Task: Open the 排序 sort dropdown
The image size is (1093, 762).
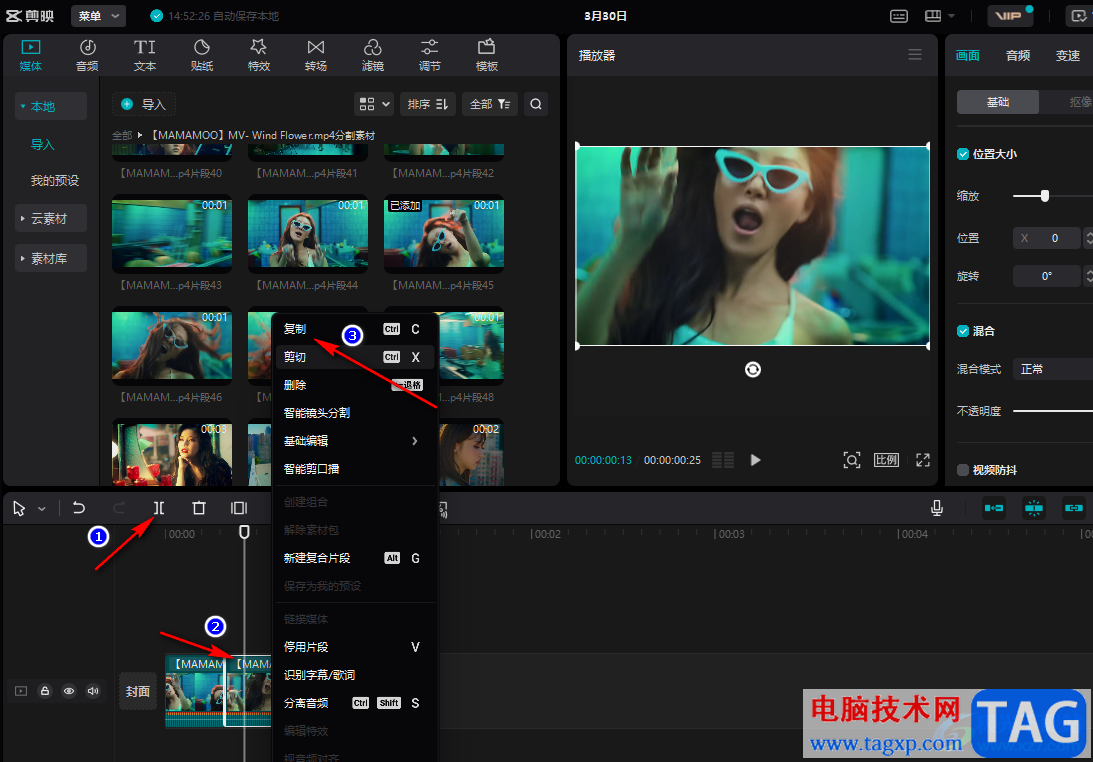Action: pos(428,104)
